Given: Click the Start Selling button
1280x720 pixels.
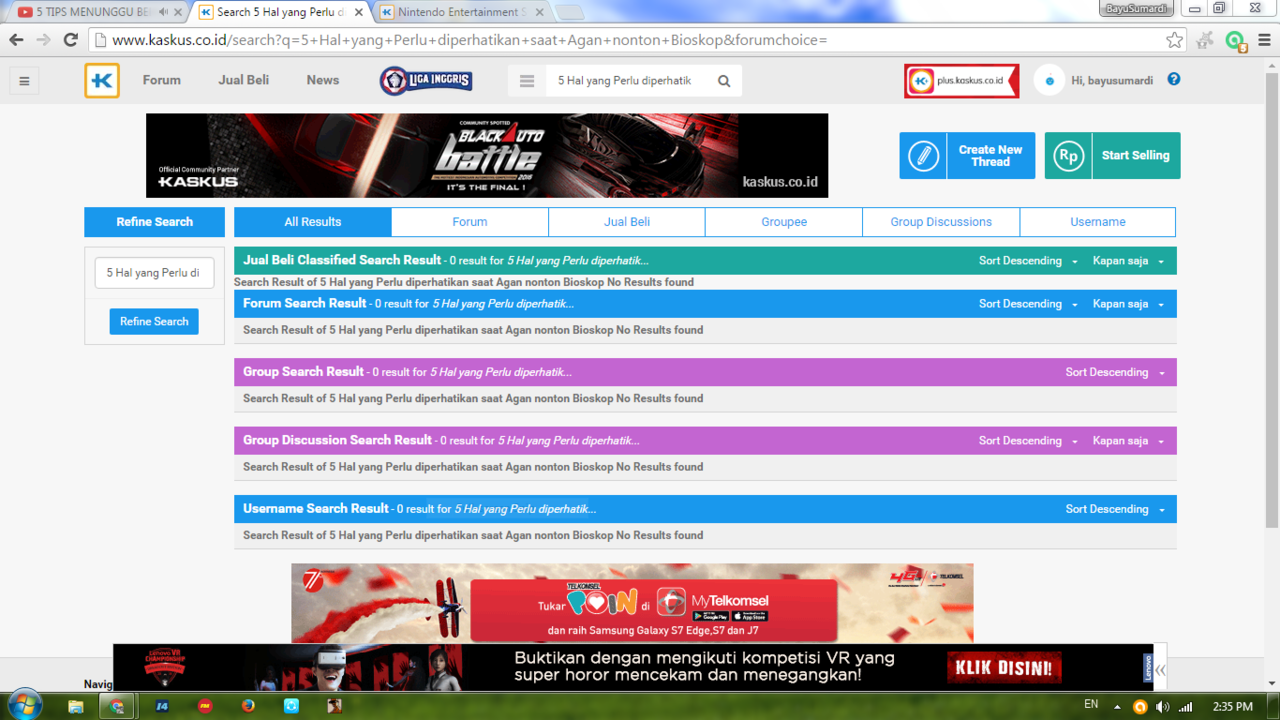Looking at the screenshot, I should click(x=1112, y=156).
